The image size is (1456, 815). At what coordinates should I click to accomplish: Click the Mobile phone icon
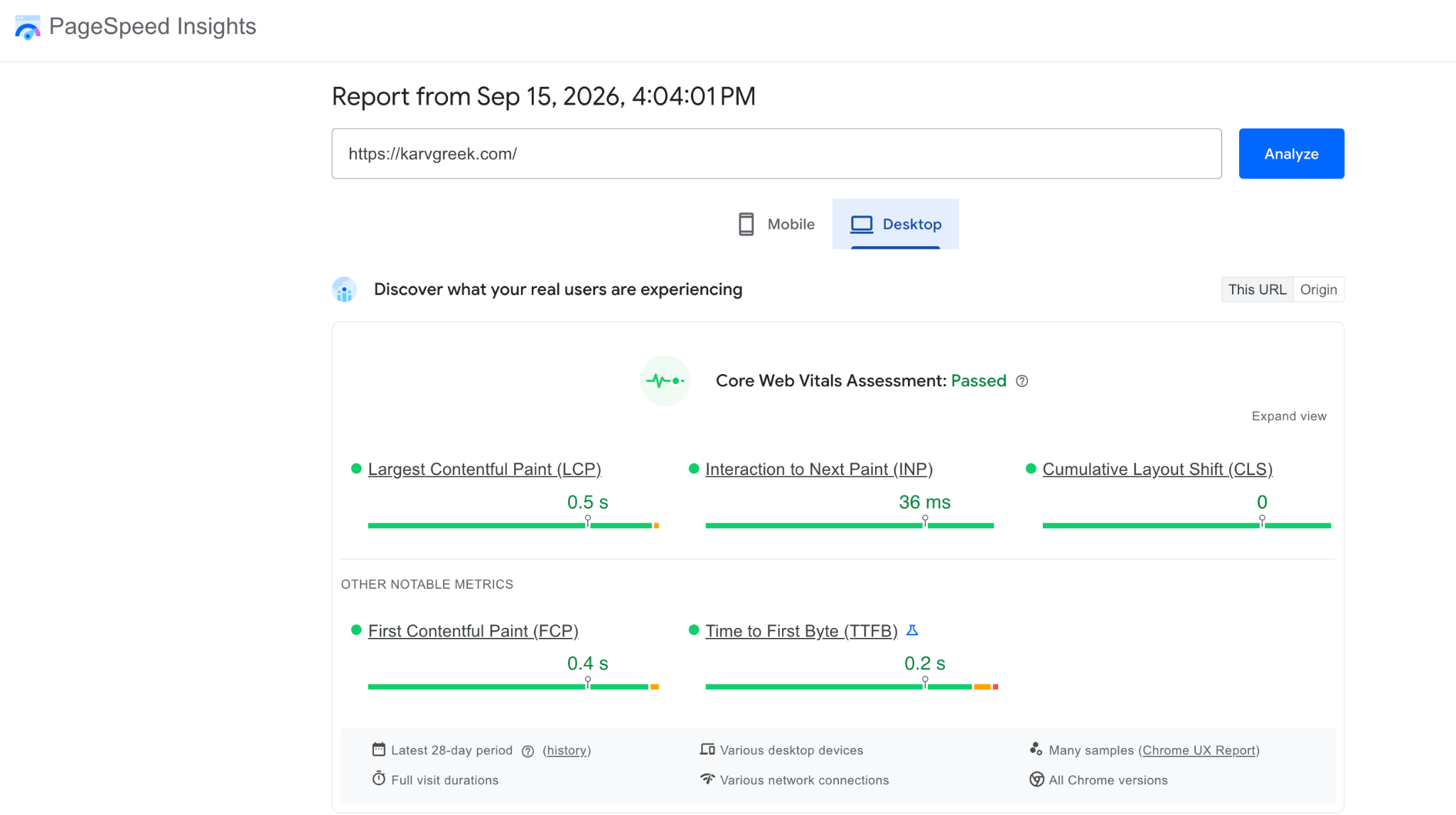pyautogui.click(x=746, y=224)
